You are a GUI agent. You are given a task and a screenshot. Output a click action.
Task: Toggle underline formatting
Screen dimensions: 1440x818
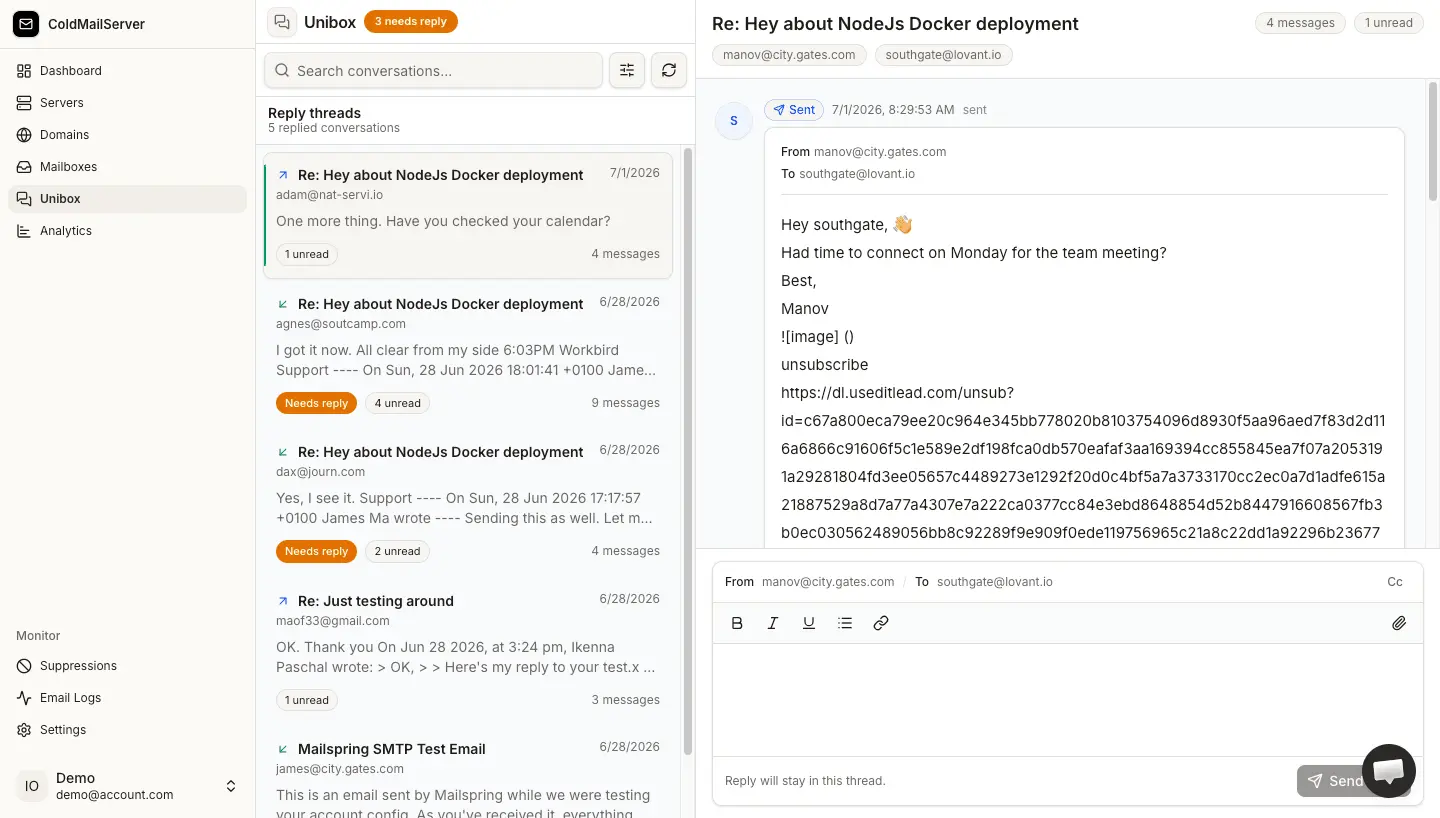(809, 623)
